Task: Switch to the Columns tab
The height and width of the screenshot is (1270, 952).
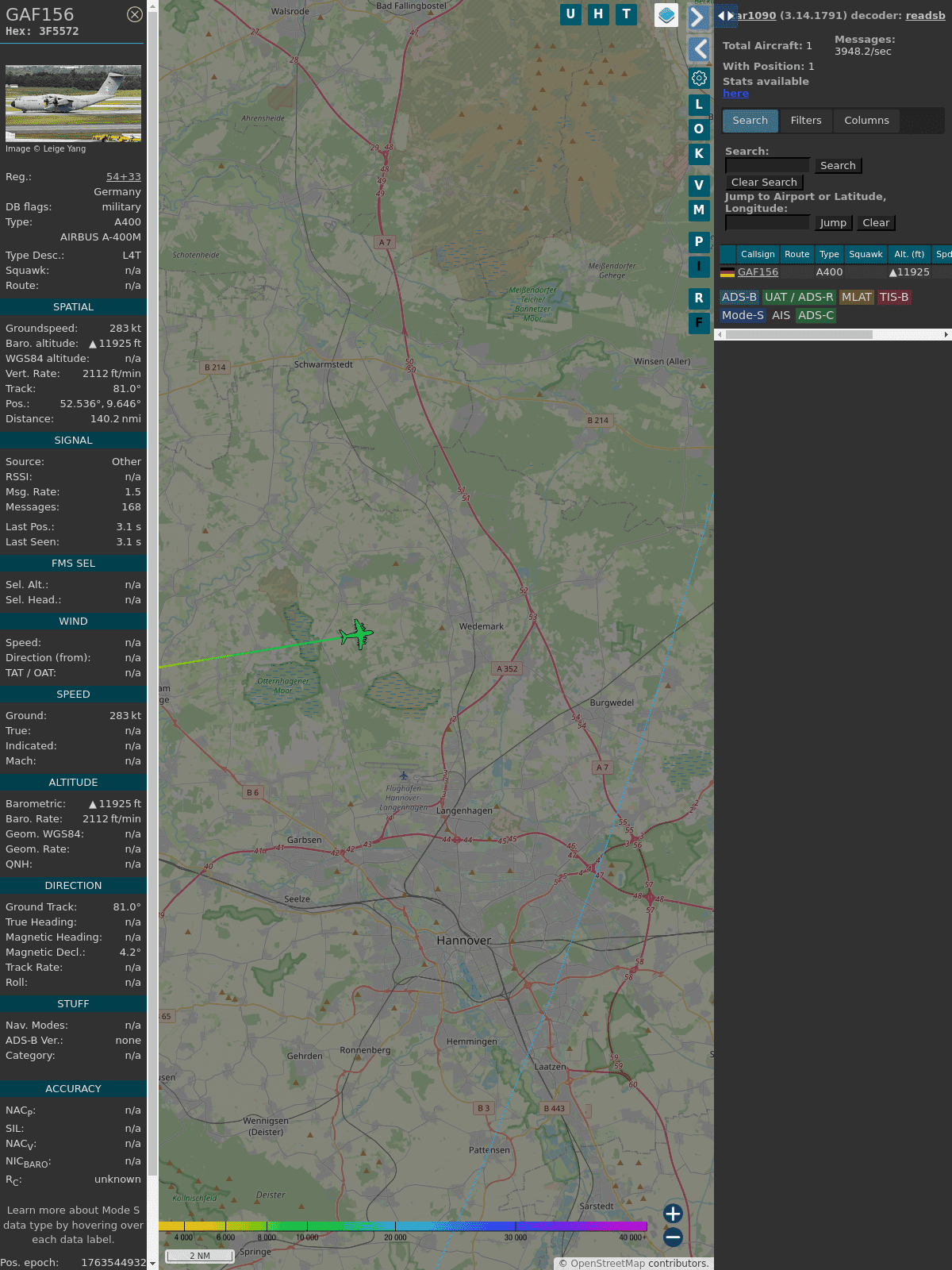Action: [x=866, y=121]
